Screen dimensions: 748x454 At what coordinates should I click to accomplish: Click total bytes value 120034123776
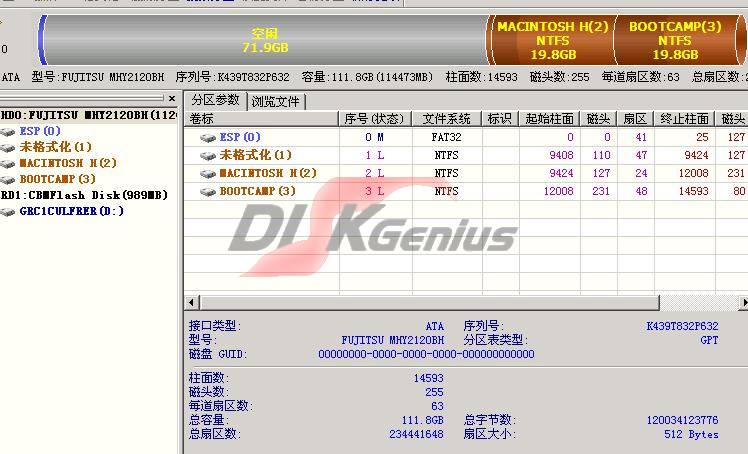point(682,420)
